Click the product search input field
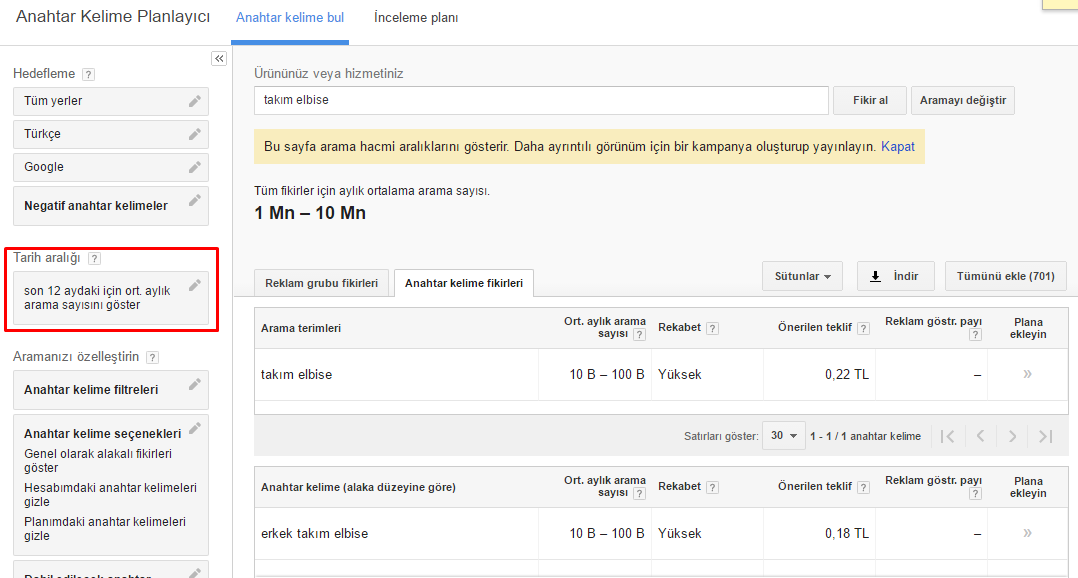1078x578 pixels. [x=541, y=100]
